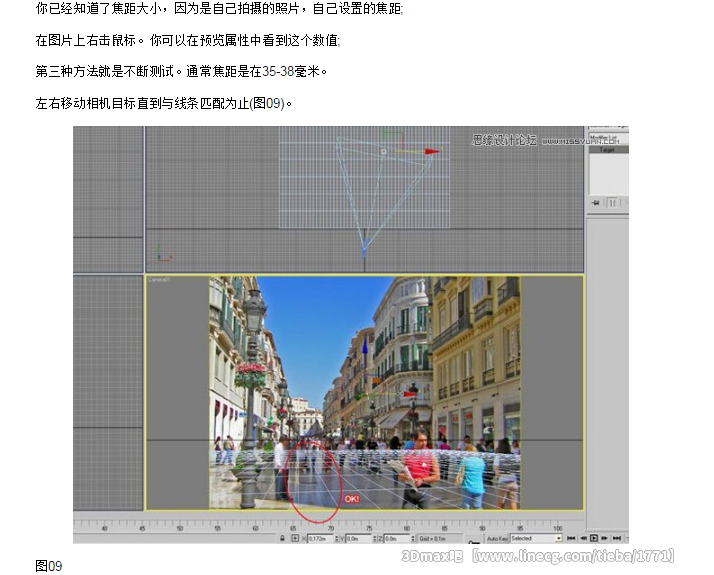
Task: Click the set key icon
Action: tap(474, 541)
